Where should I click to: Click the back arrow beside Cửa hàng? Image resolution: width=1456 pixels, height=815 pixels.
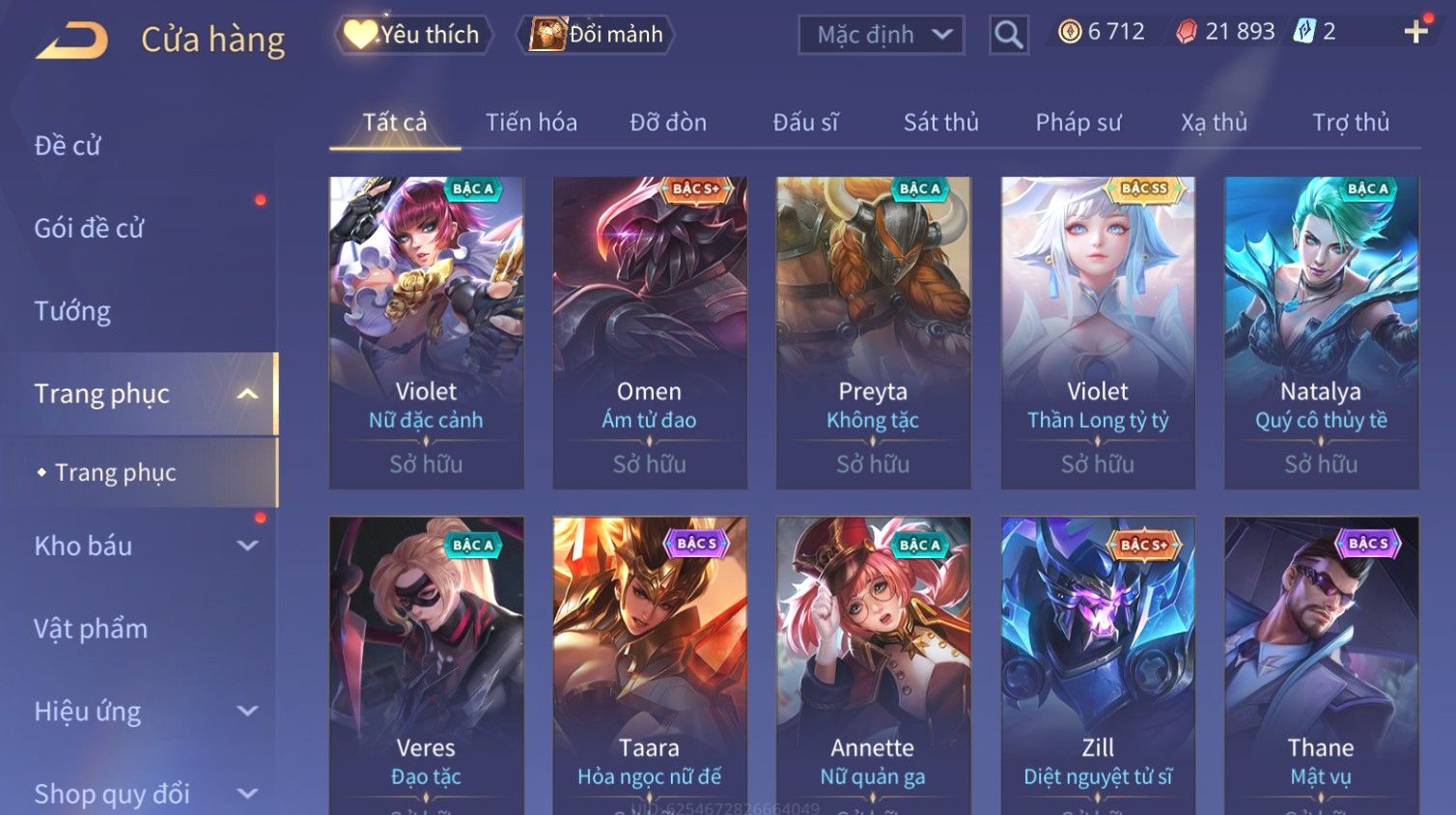71,41
